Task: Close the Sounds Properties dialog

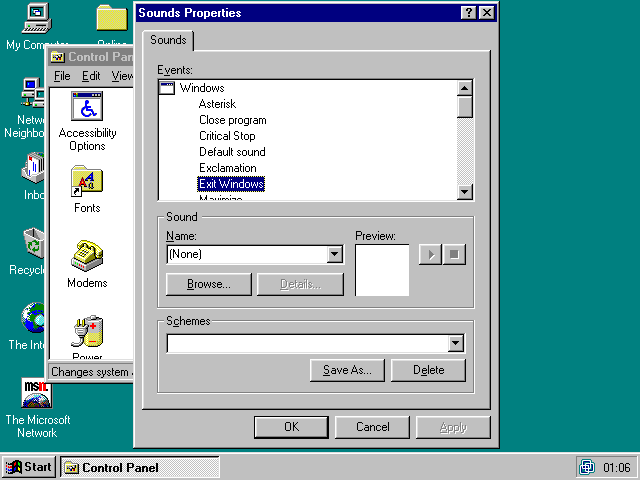Action: 487,13
